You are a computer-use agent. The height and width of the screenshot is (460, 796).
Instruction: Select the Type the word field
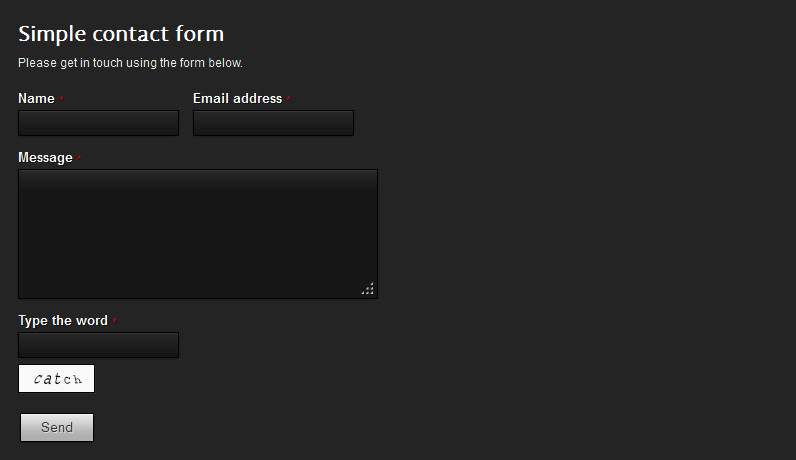(x=98, y=345)
